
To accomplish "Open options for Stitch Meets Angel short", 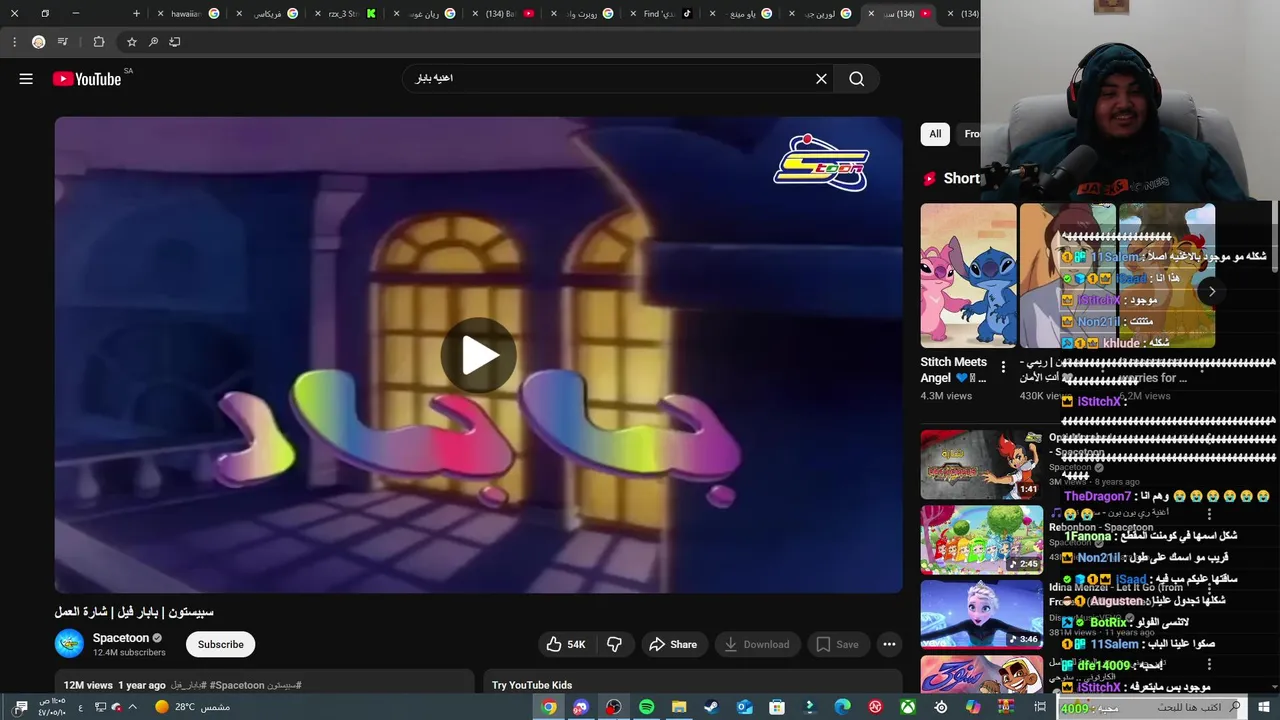I will (x=1003, y=368).
